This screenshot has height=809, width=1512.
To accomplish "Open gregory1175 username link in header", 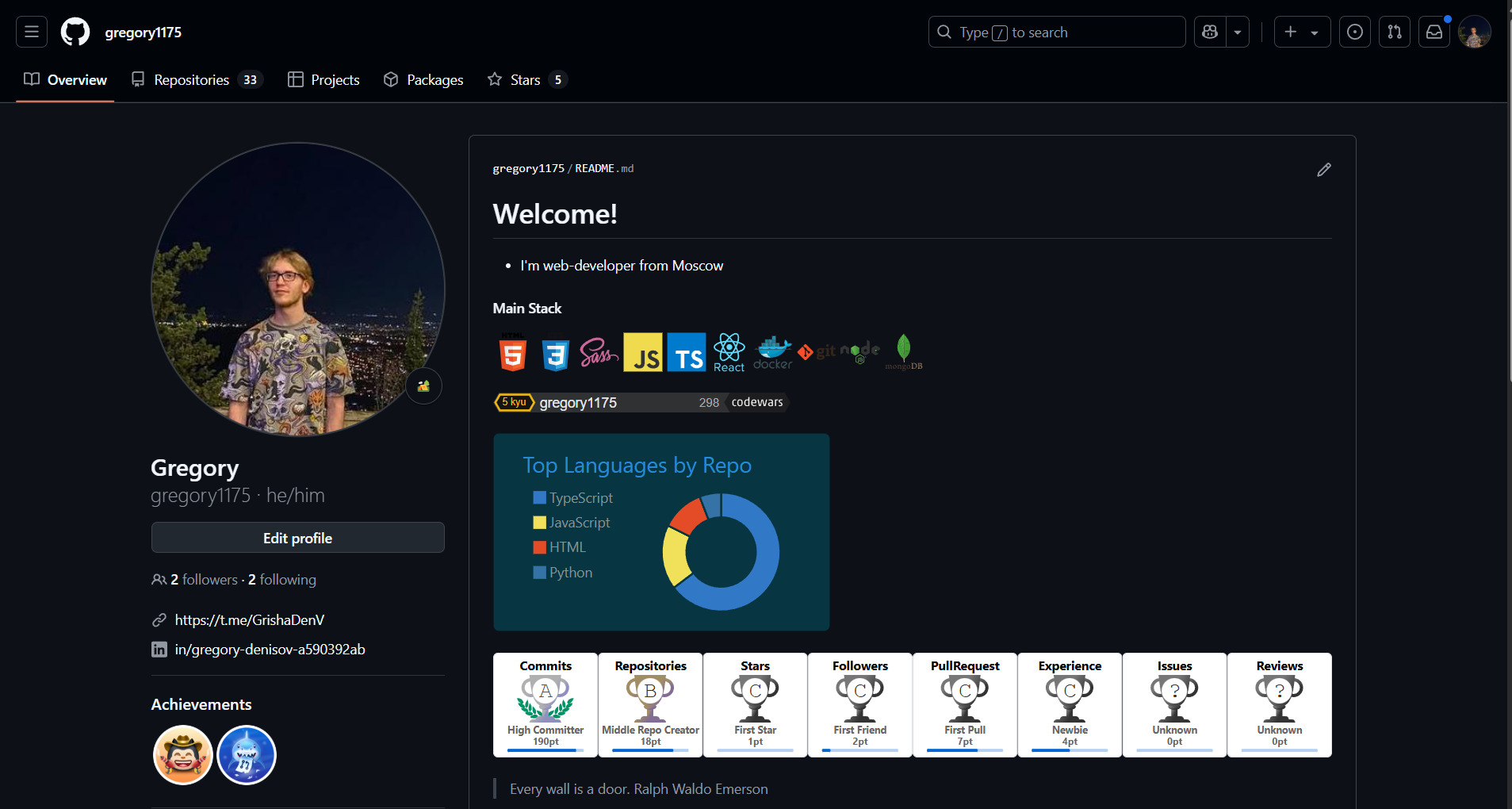I will click(144, 33).
